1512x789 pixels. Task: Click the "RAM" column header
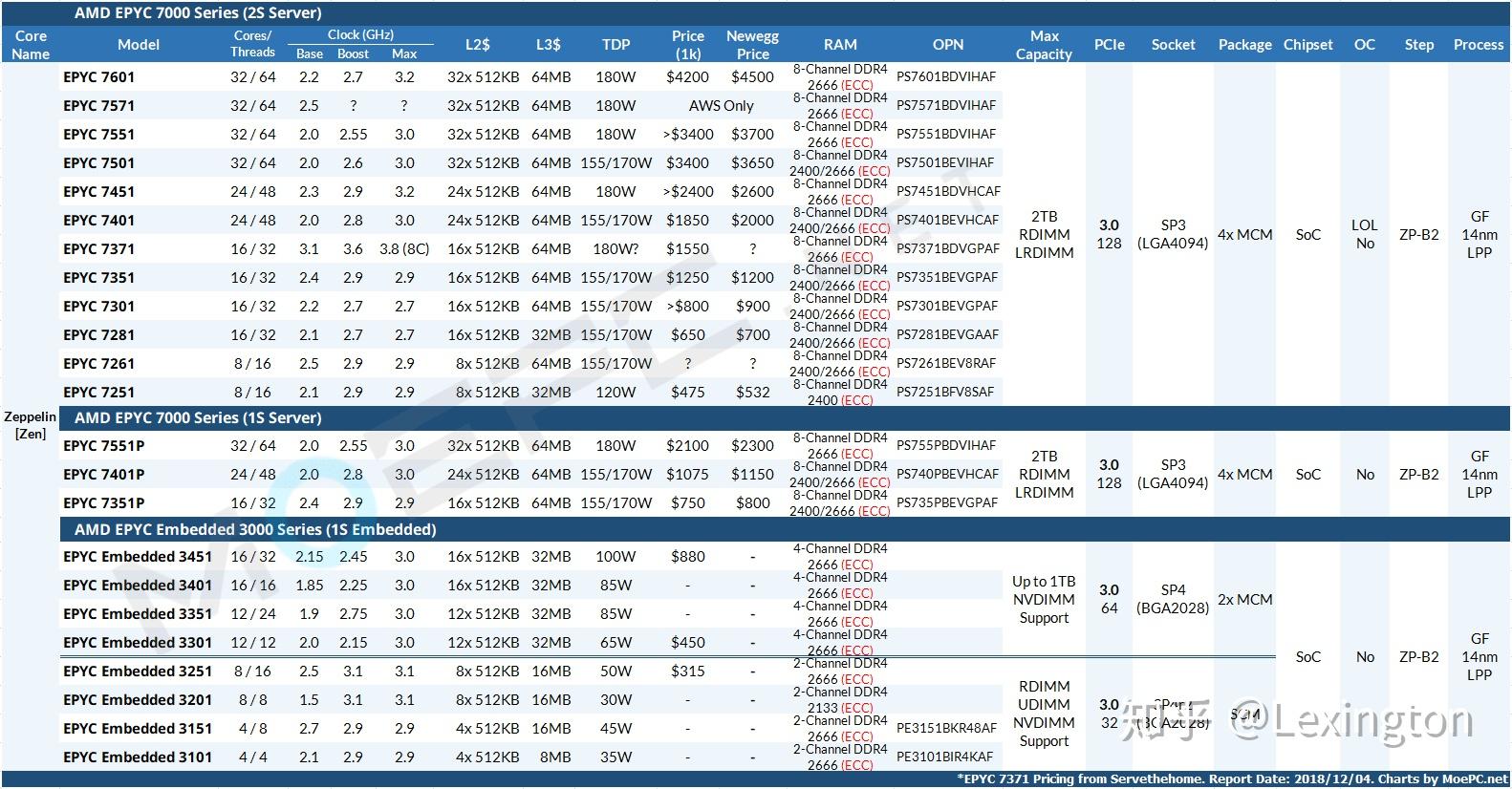coord(840,45)
